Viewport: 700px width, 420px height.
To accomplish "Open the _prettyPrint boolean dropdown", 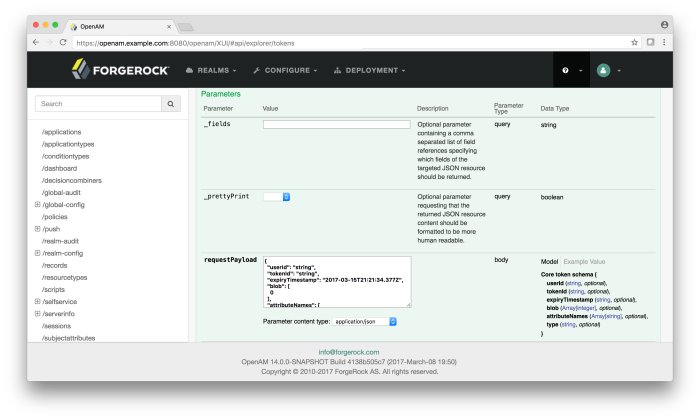I will pos(277,197).
